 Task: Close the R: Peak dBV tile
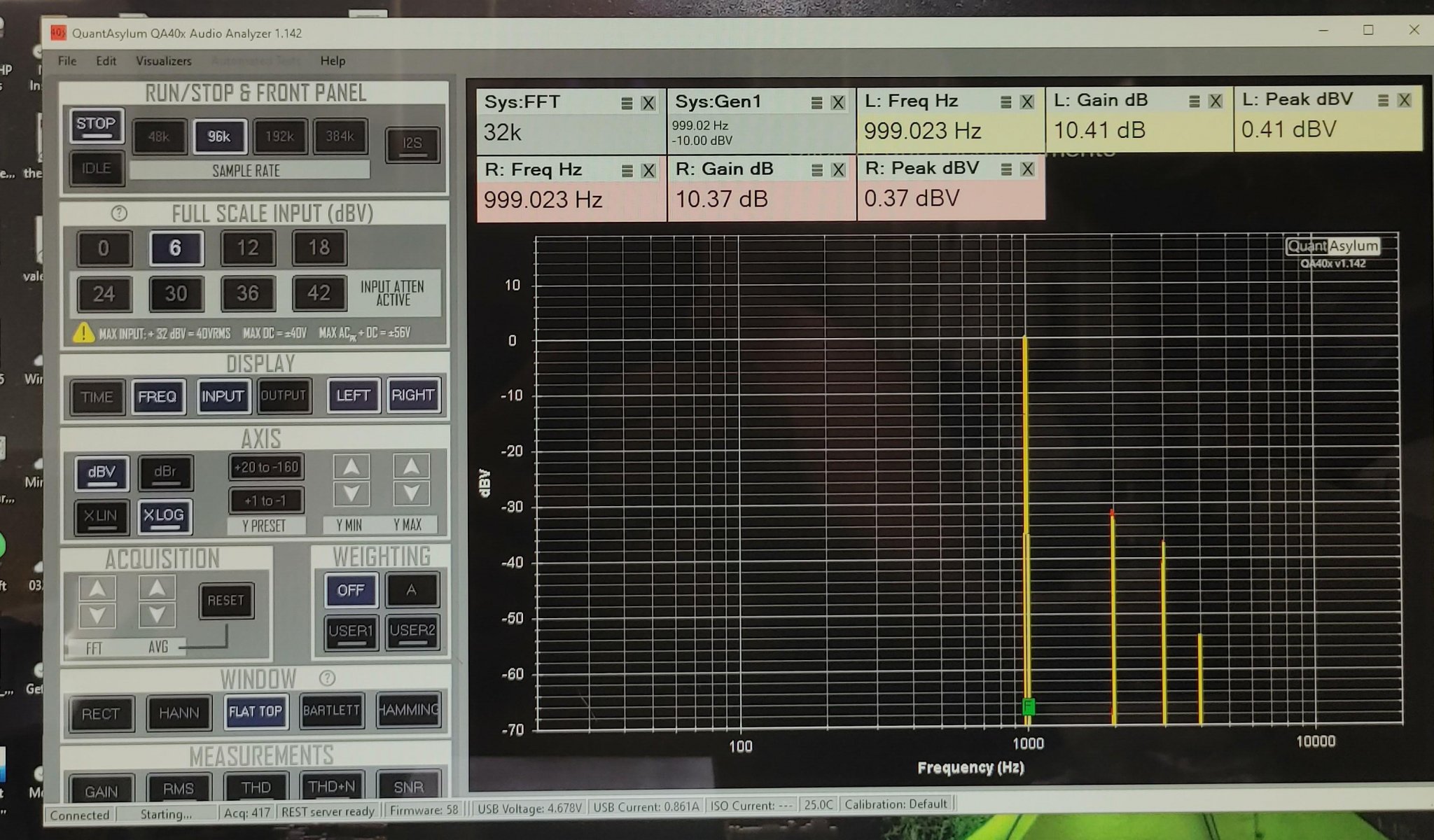coord(1027,169)
